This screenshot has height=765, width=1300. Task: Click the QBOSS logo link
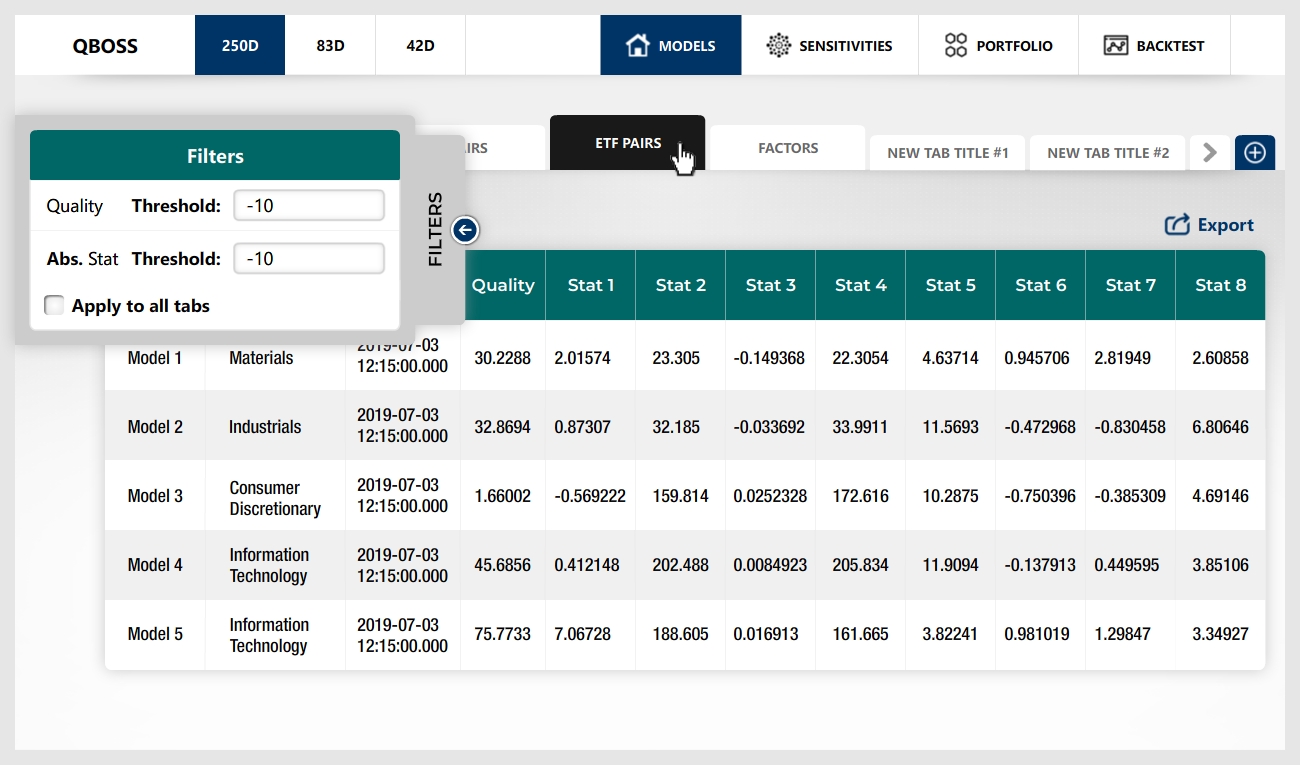(105, 45)
